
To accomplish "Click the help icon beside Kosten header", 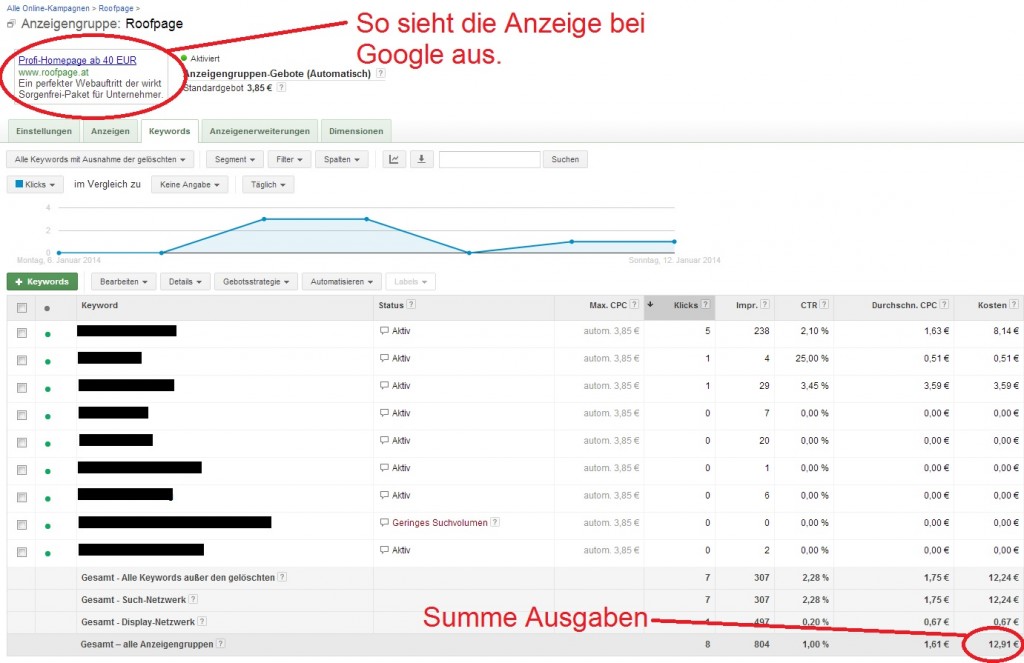I will (x=1014, y=305).
